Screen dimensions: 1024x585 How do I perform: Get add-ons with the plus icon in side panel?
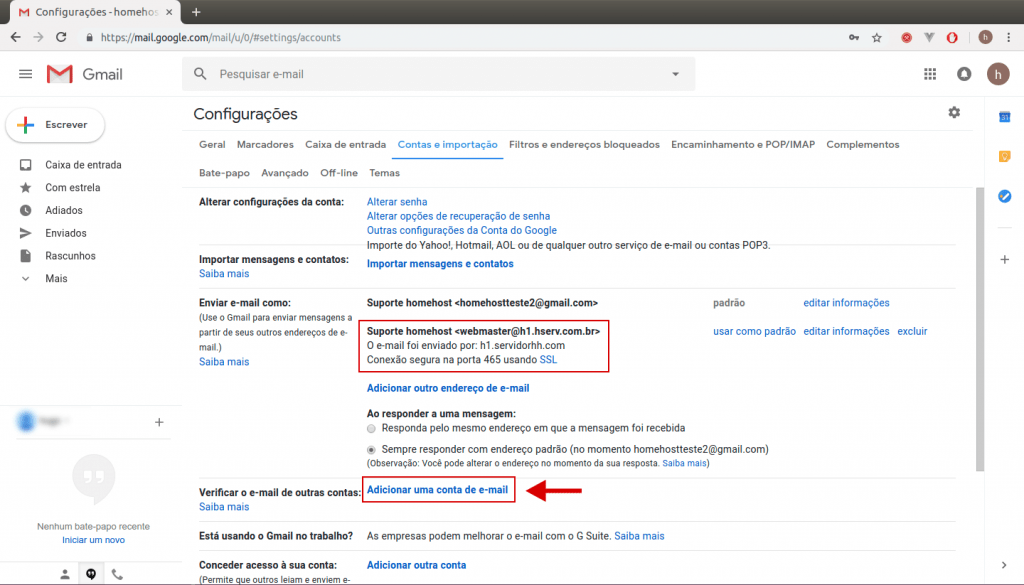[x=1004, y=259]
